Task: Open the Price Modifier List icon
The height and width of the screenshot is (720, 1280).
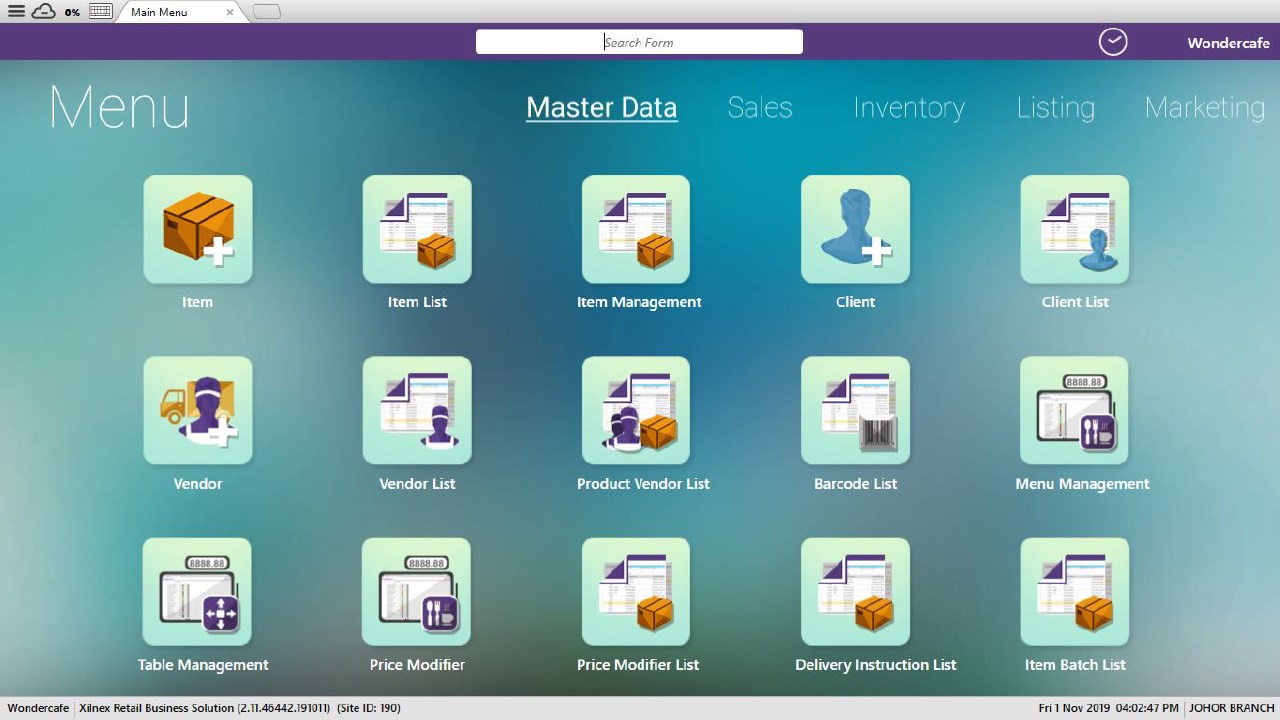Action: 636,592
